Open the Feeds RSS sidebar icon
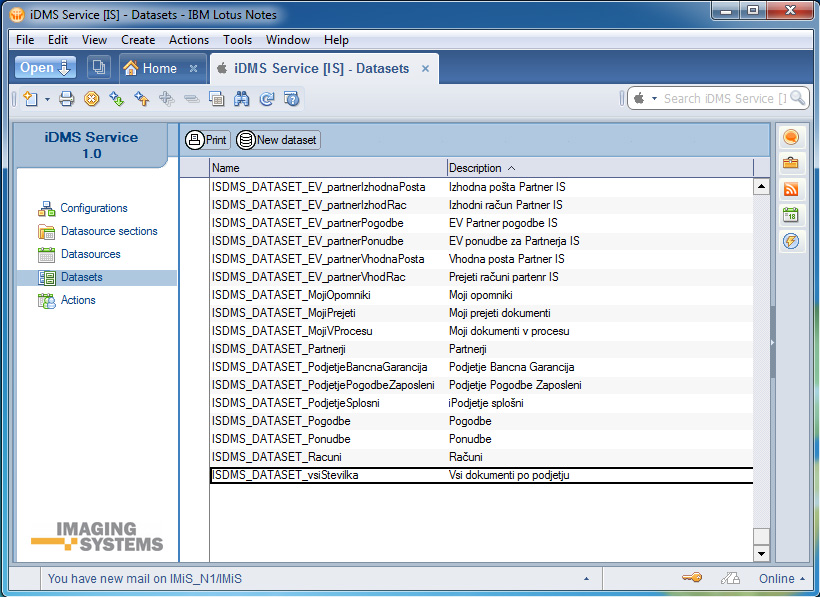The image size is (820, 597). point(790,189)
